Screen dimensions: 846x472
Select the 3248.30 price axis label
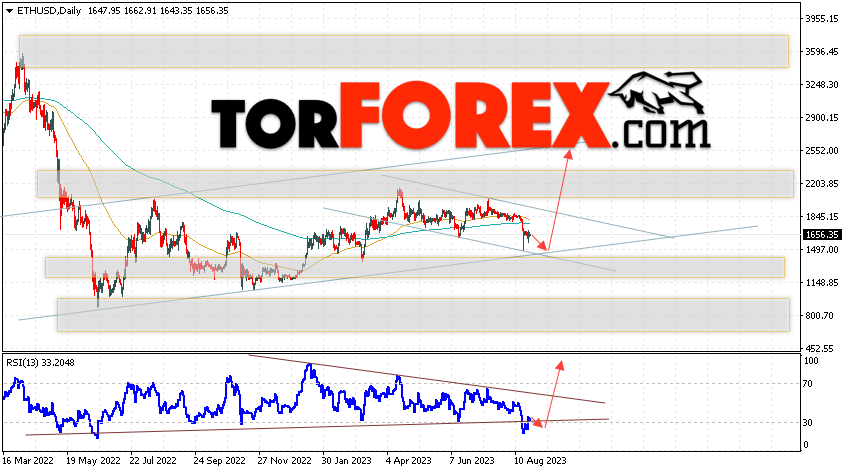click(x=822, y=85)
